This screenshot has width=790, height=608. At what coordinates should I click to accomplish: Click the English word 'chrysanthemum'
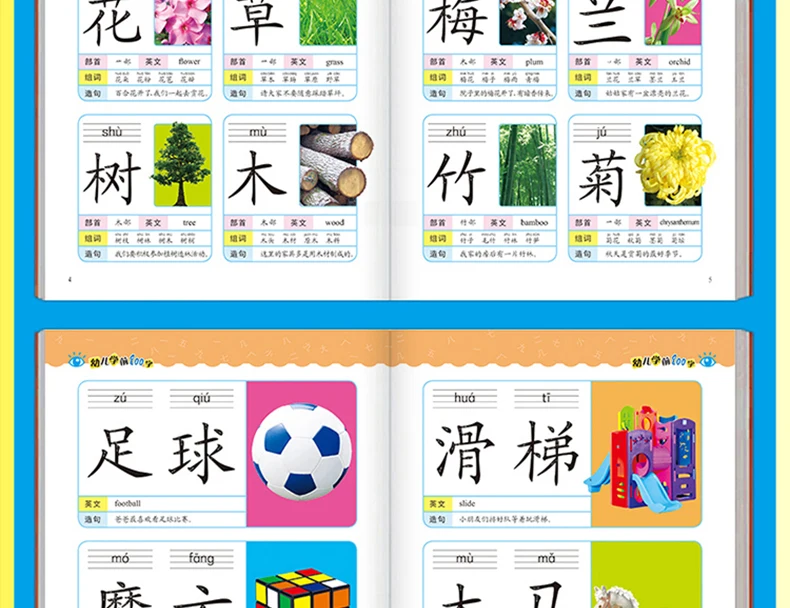tap(680, 223)
